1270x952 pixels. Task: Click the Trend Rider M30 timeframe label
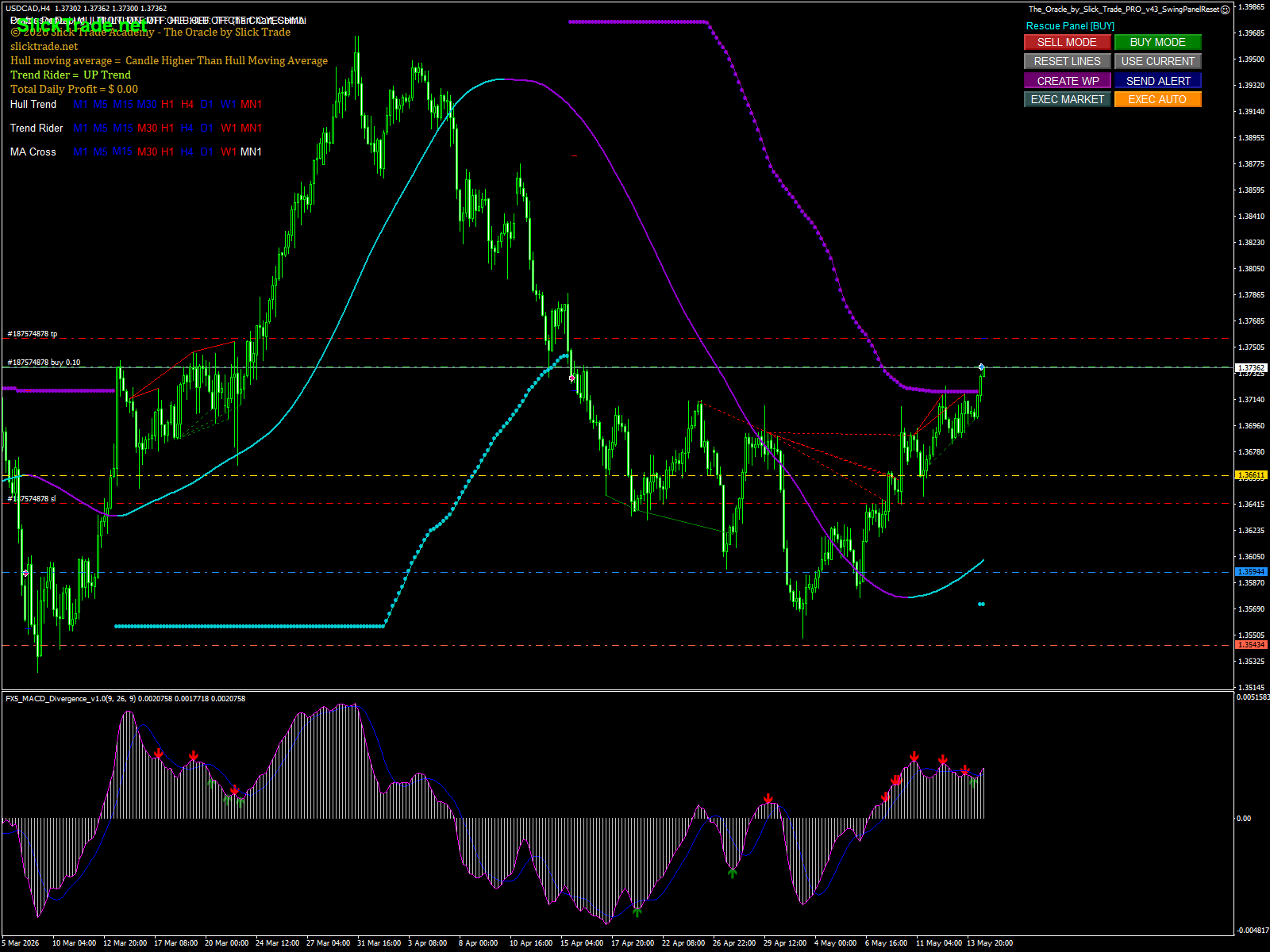point(147,128)
